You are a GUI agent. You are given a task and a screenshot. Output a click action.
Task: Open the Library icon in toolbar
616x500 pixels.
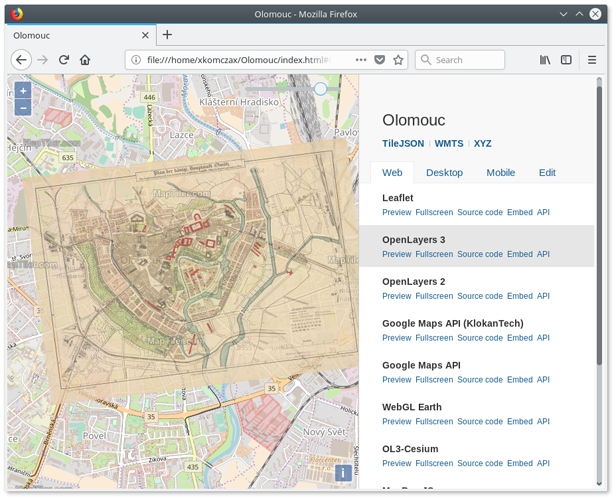(545, 60)
